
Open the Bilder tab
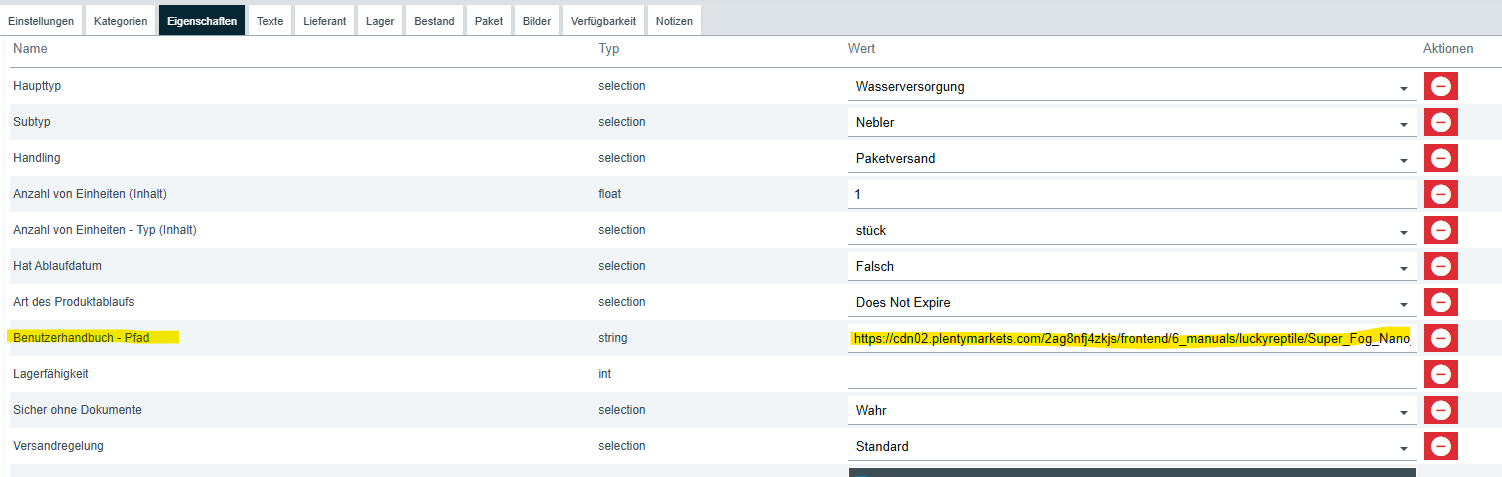tap(537, 21)
